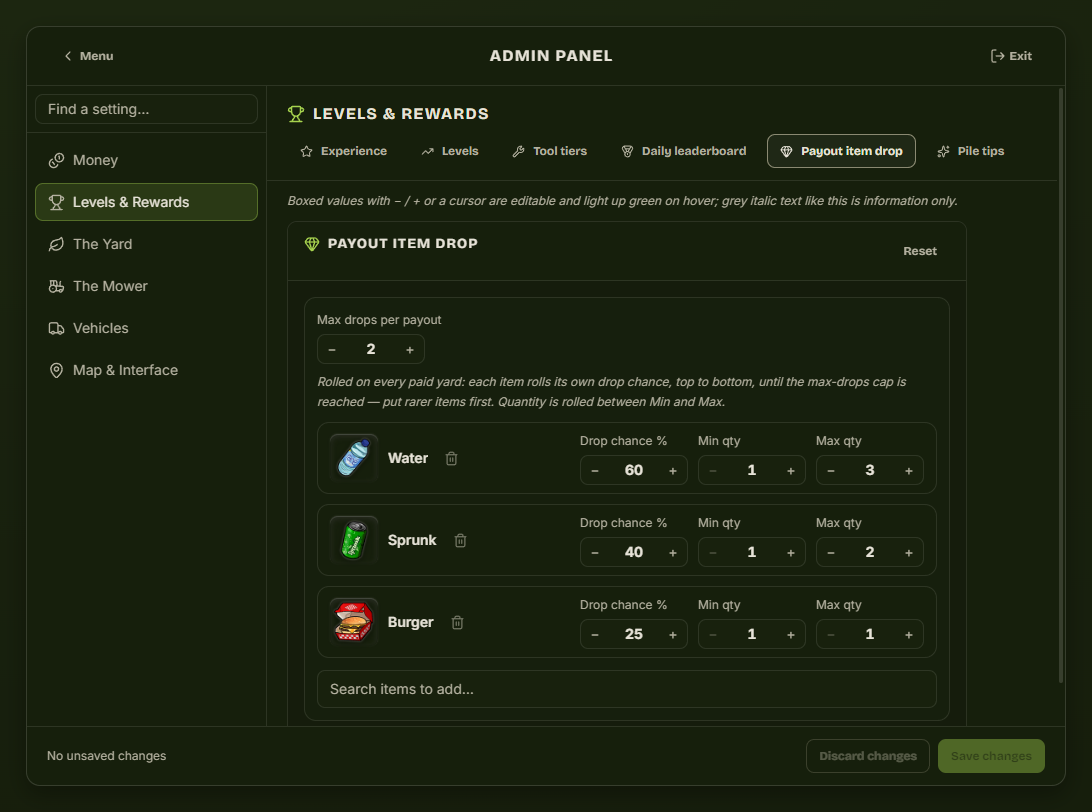Click Water drop chance value 60
The width and height of the screenshot is (1092, 812).
click(634, 471)
